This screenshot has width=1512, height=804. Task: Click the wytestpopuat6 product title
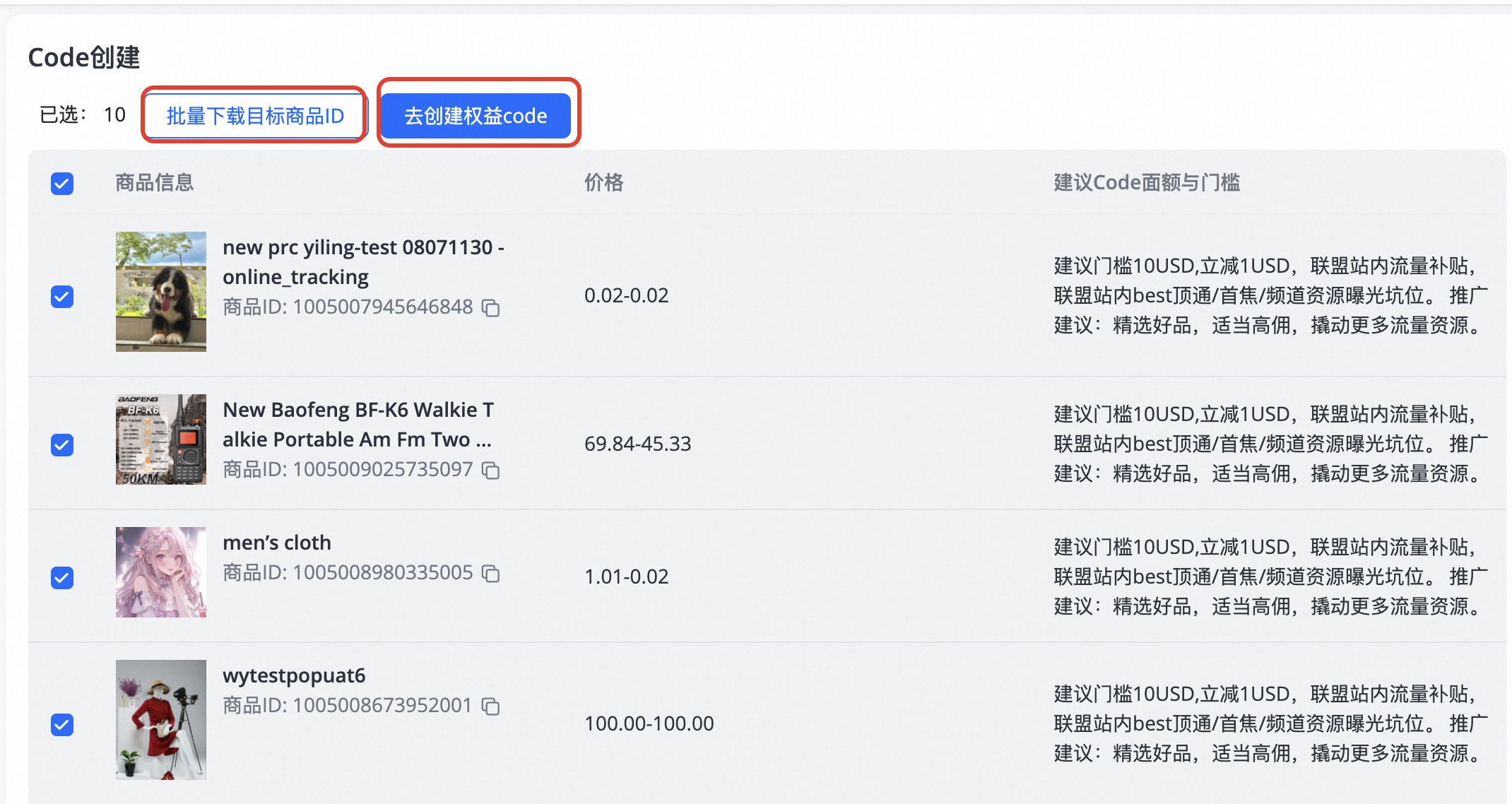(294, 675)
